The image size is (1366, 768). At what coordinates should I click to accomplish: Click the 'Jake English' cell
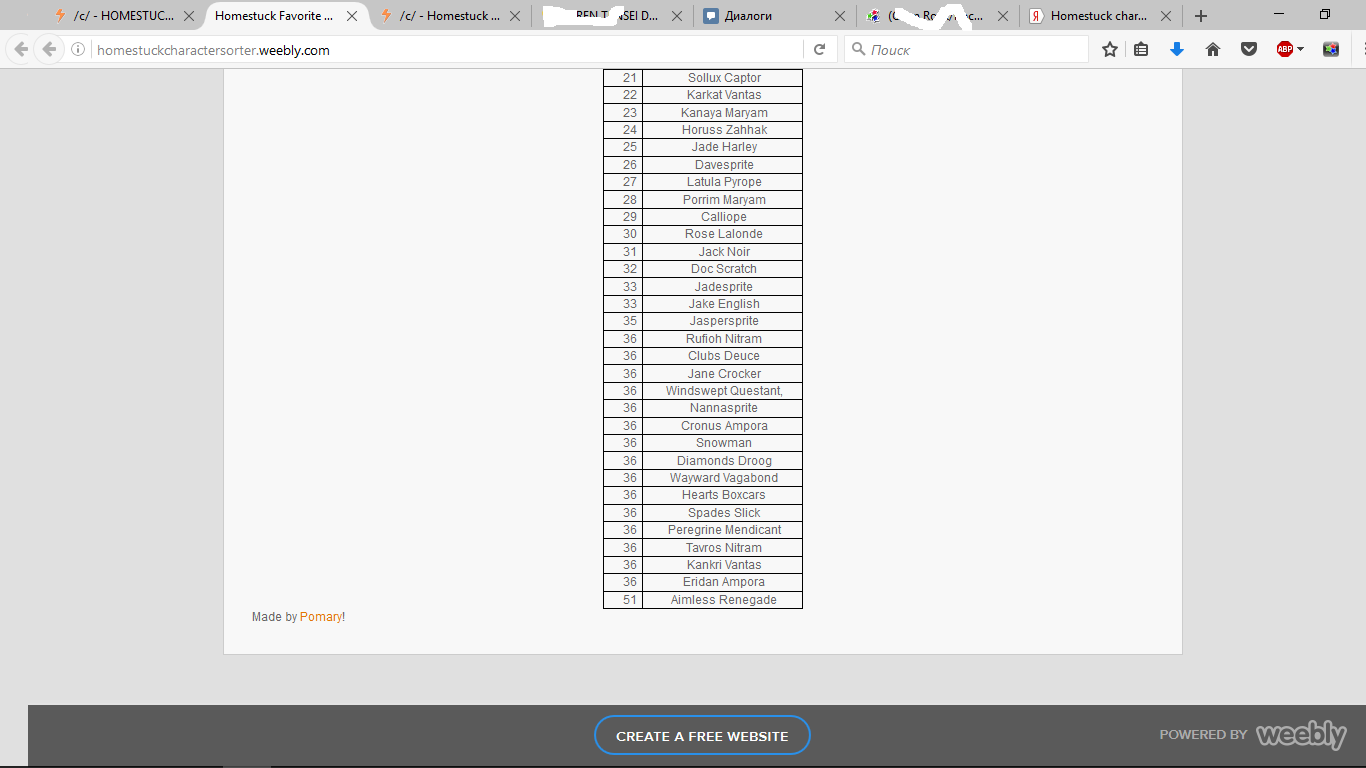[x=723, y=304]
